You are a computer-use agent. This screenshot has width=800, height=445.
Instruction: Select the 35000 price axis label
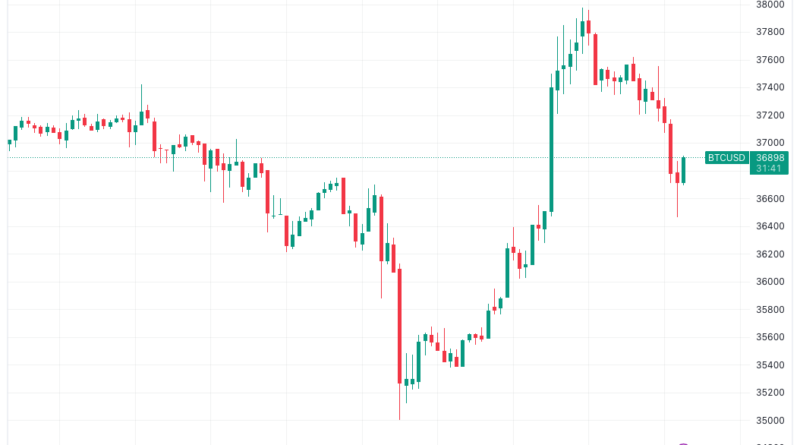click(x=769, y=421)
